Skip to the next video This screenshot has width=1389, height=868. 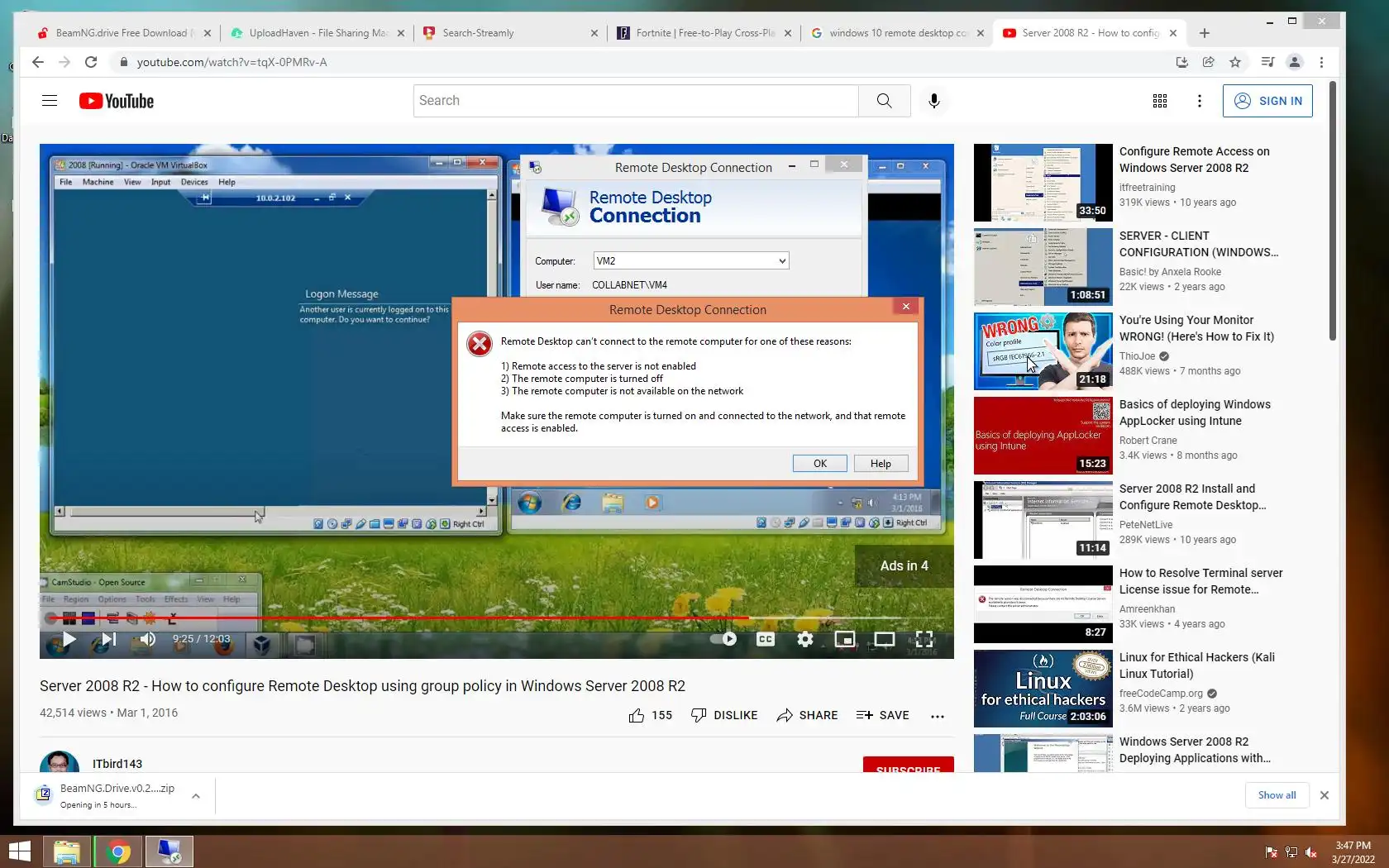click(x=108, y=639)
